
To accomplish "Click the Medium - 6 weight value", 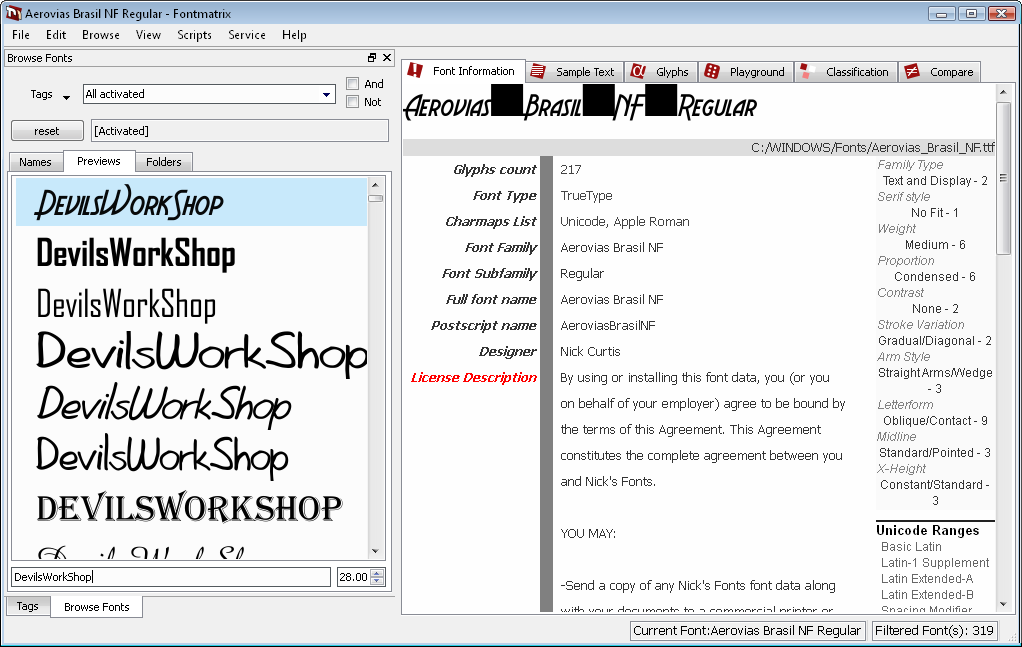I will (935, 245).
